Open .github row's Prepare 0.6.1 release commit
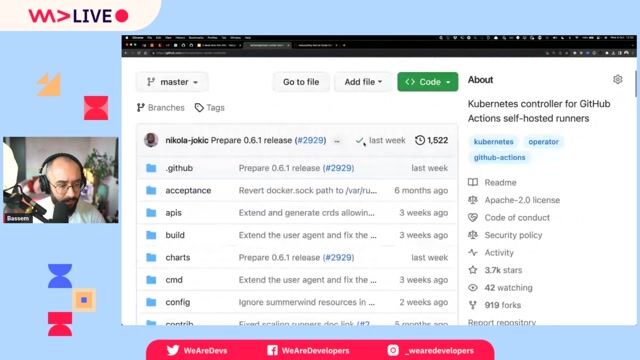Image resolution: width=640 pixels, height=360 pixels. click(x=280, y=168)
